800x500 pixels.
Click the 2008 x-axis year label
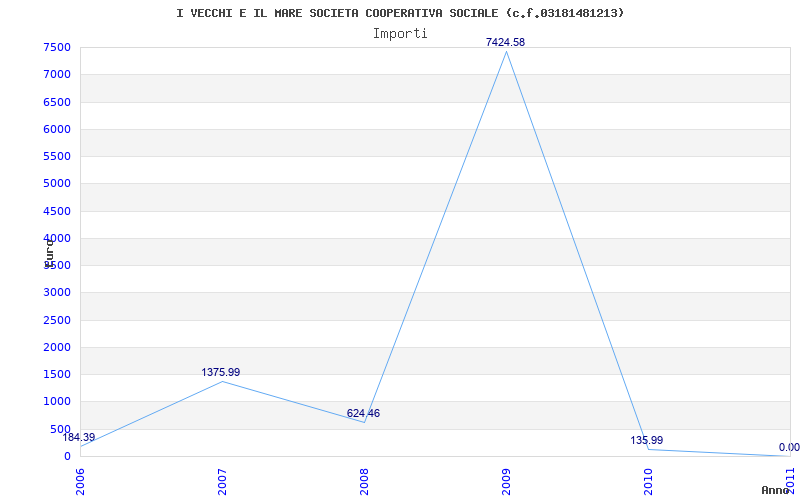pos(364,481)
